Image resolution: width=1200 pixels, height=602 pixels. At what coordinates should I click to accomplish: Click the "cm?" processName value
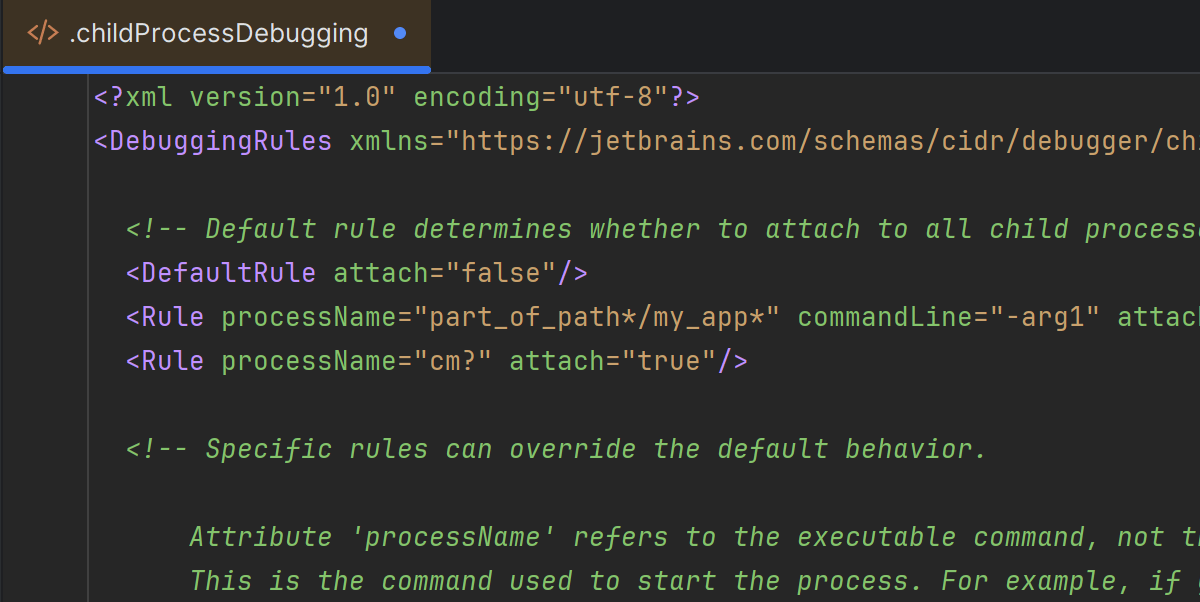[x=453, y=361]
